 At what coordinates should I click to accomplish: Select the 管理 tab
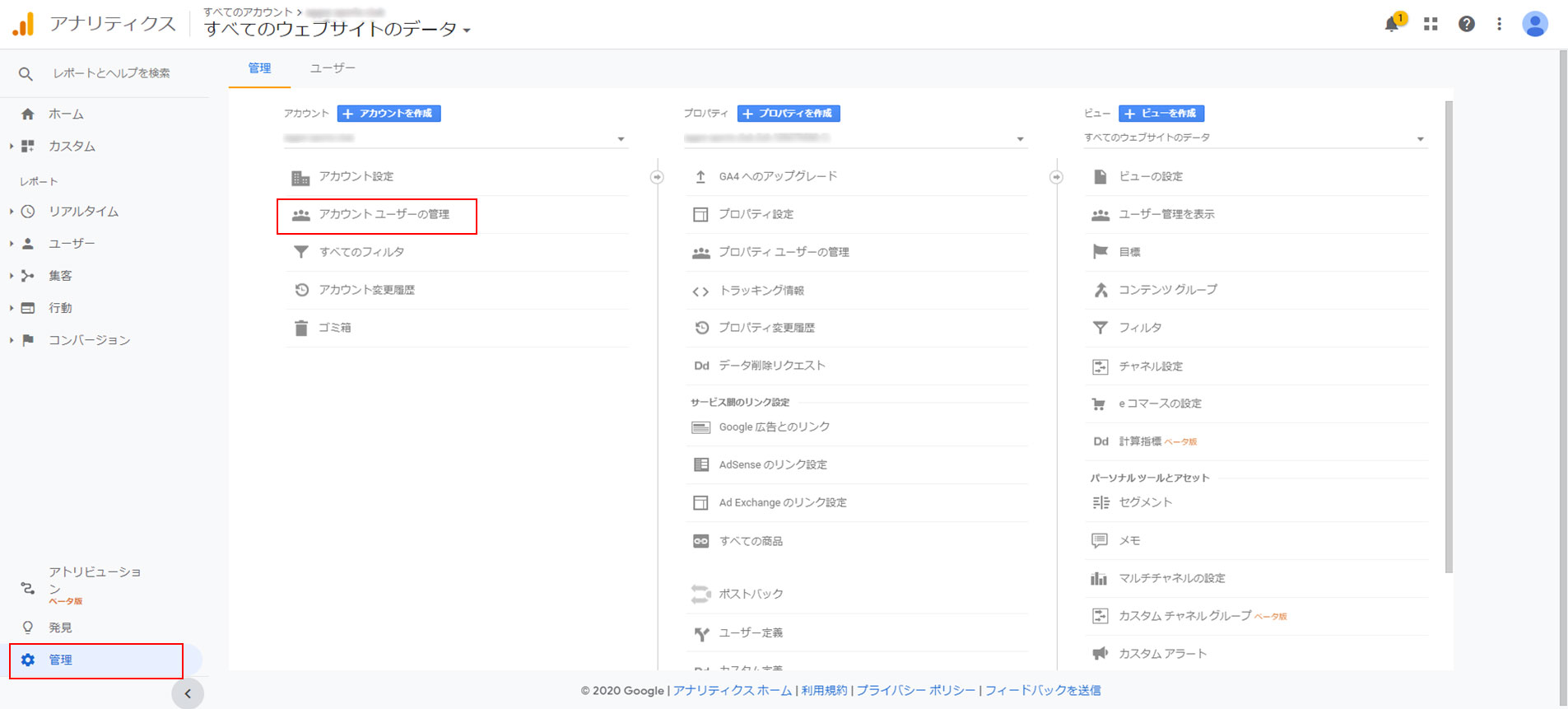click(x=259, y=68)
